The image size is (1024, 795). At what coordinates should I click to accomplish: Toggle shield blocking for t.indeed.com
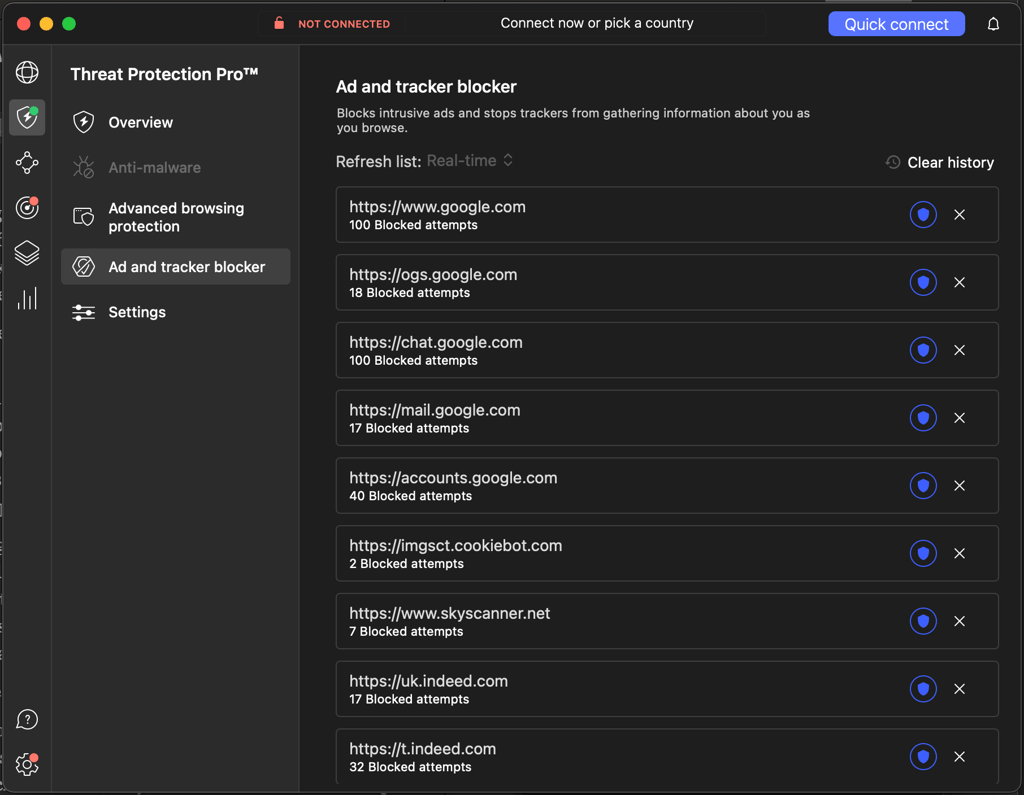(x=923, y=756)
